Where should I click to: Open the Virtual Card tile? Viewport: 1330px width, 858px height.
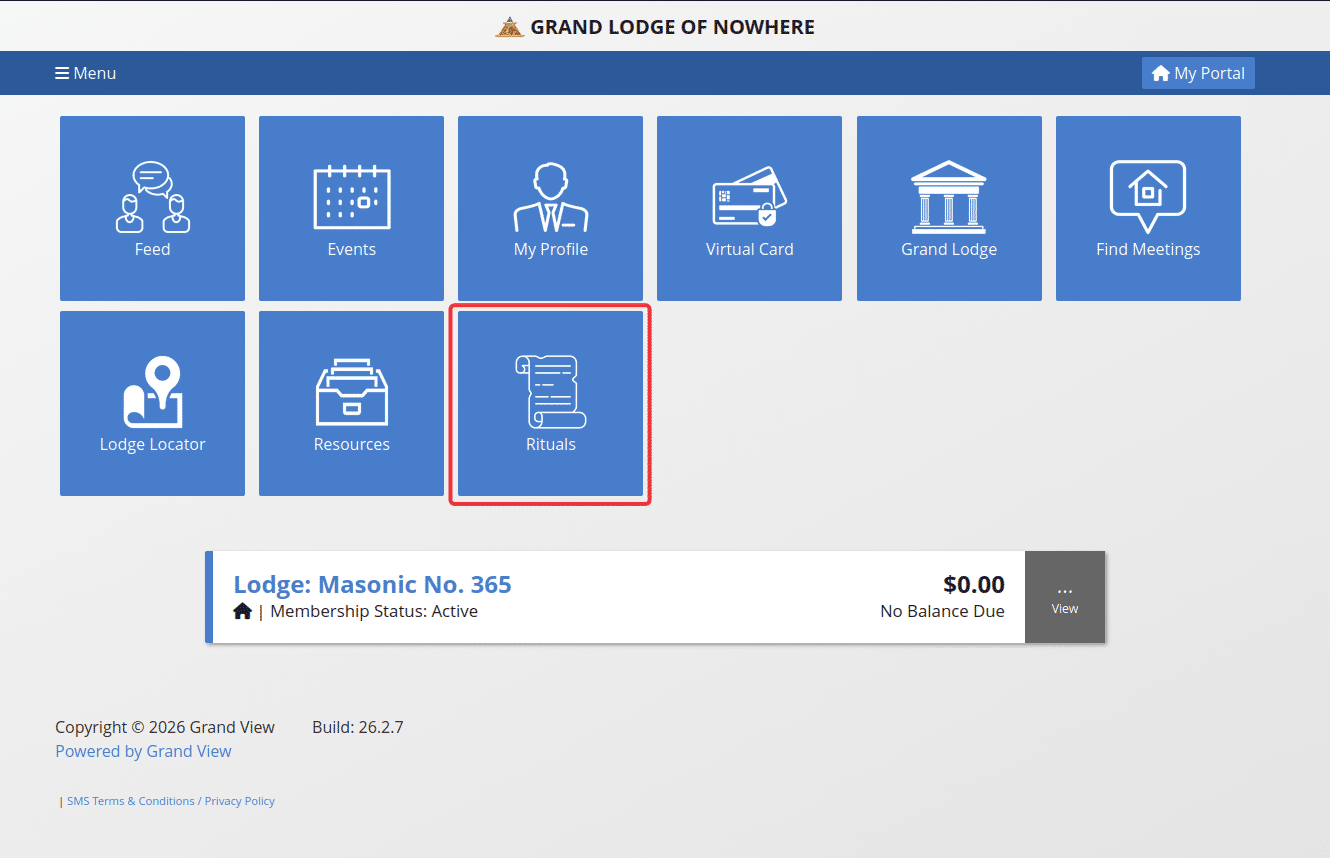749,208
